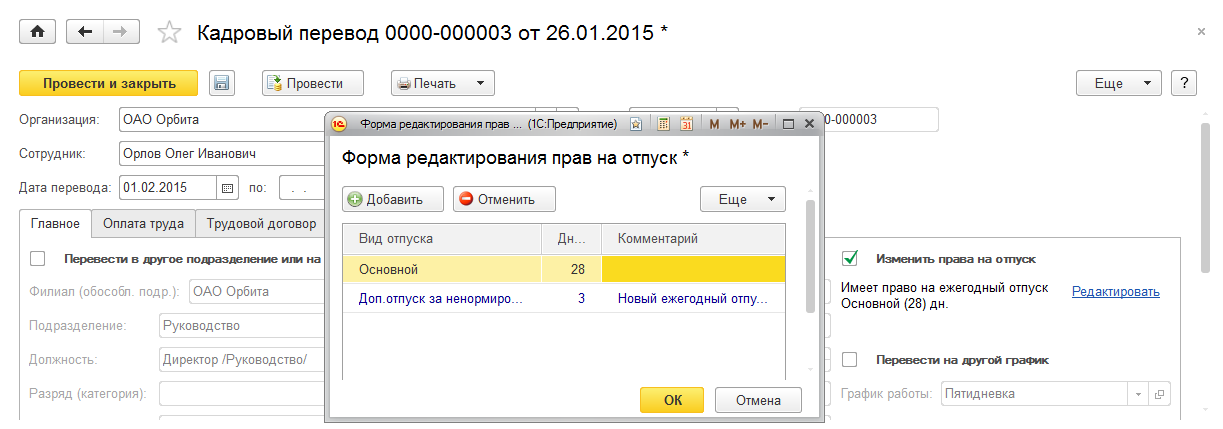Close the vacation rights dialog
Image resolution: width=1223 pixels, height=429 pixels.
[x=810, y=124]
